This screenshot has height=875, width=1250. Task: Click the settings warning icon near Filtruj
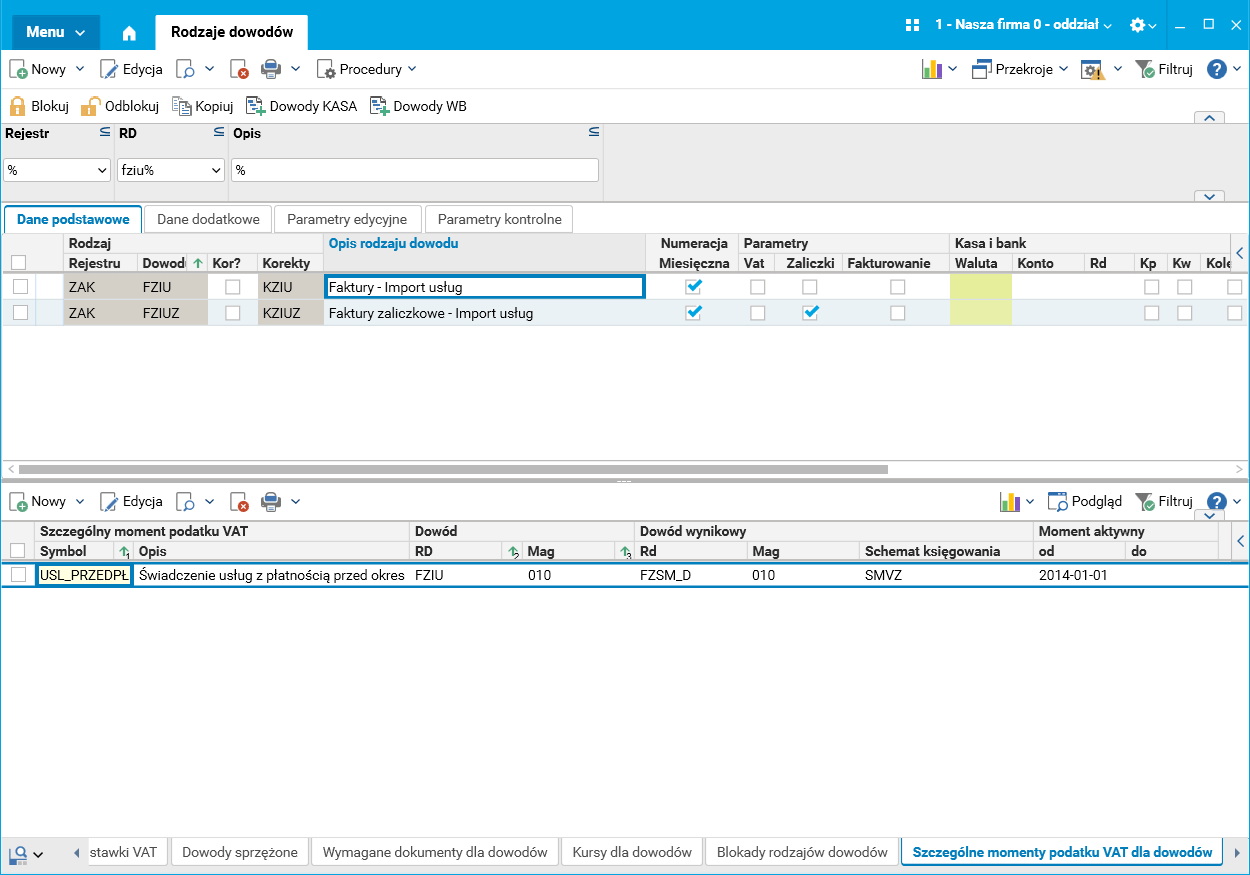coord(1093,69)
